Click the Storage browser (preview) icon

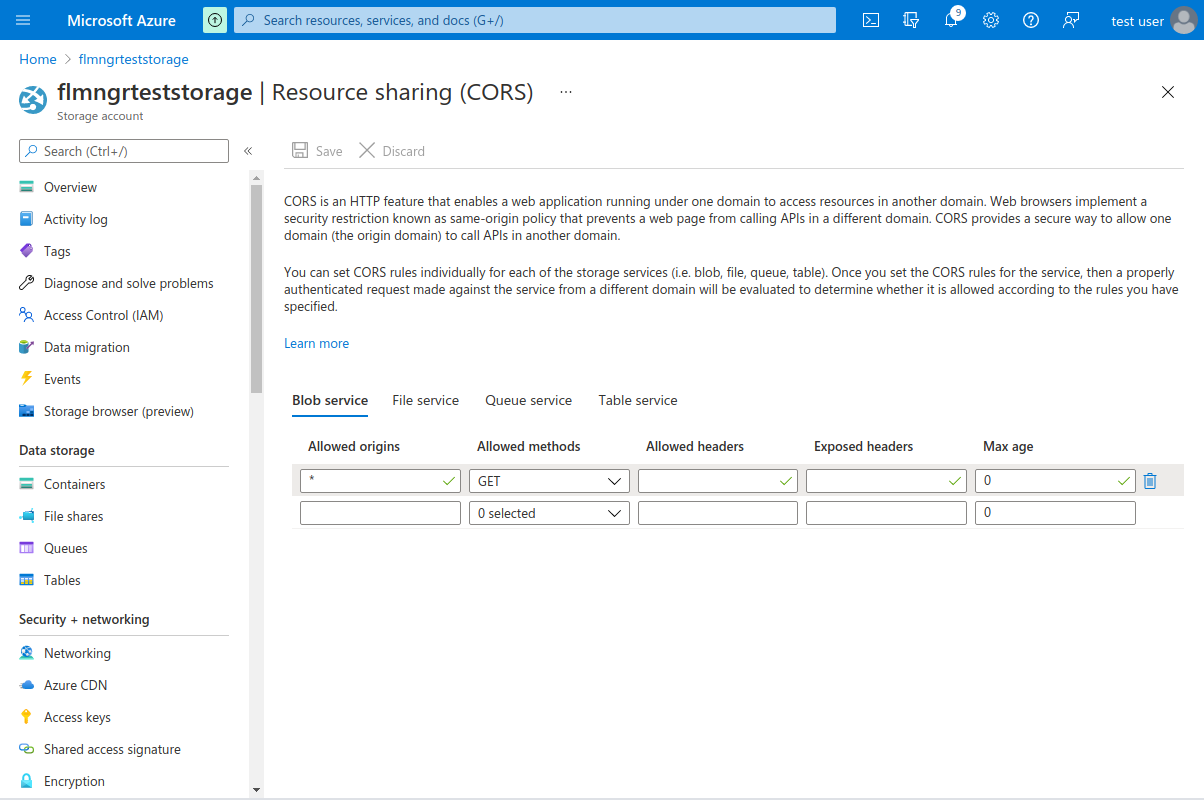27,411
